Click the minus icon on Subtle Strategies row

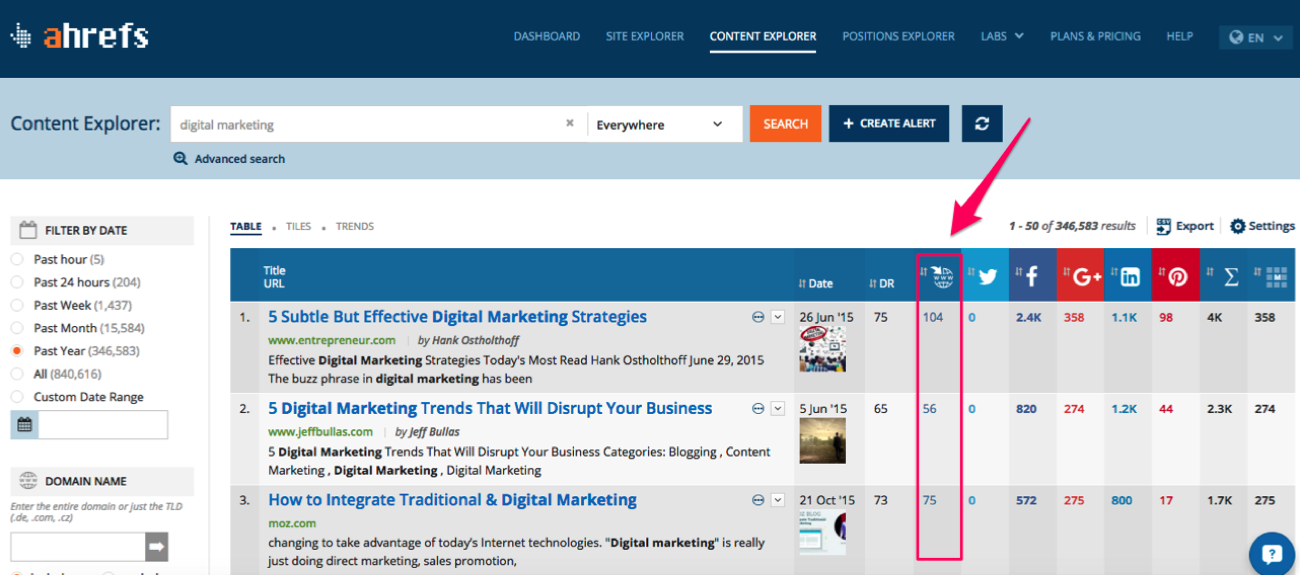(x=758, y=317)
